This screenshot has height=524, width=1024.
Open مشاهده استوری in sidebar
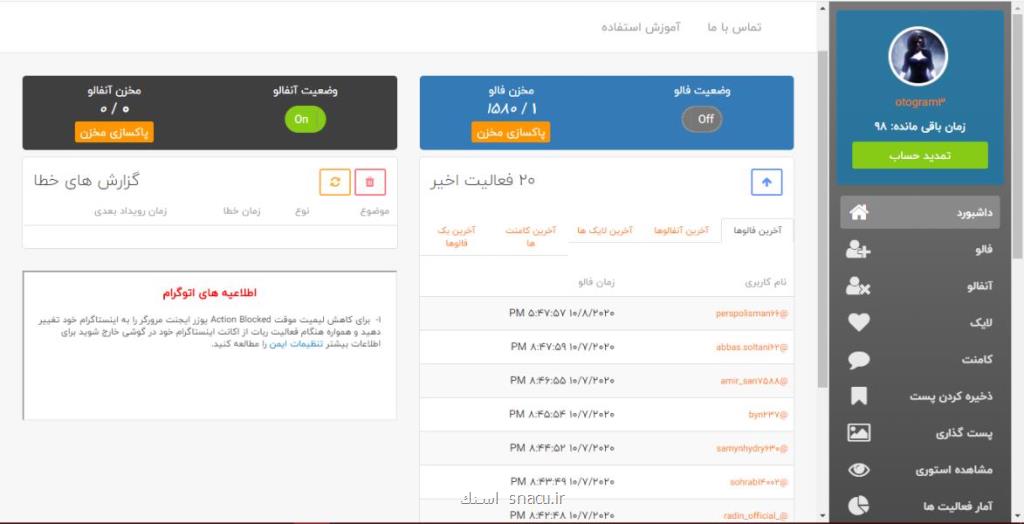click(920, 469)
